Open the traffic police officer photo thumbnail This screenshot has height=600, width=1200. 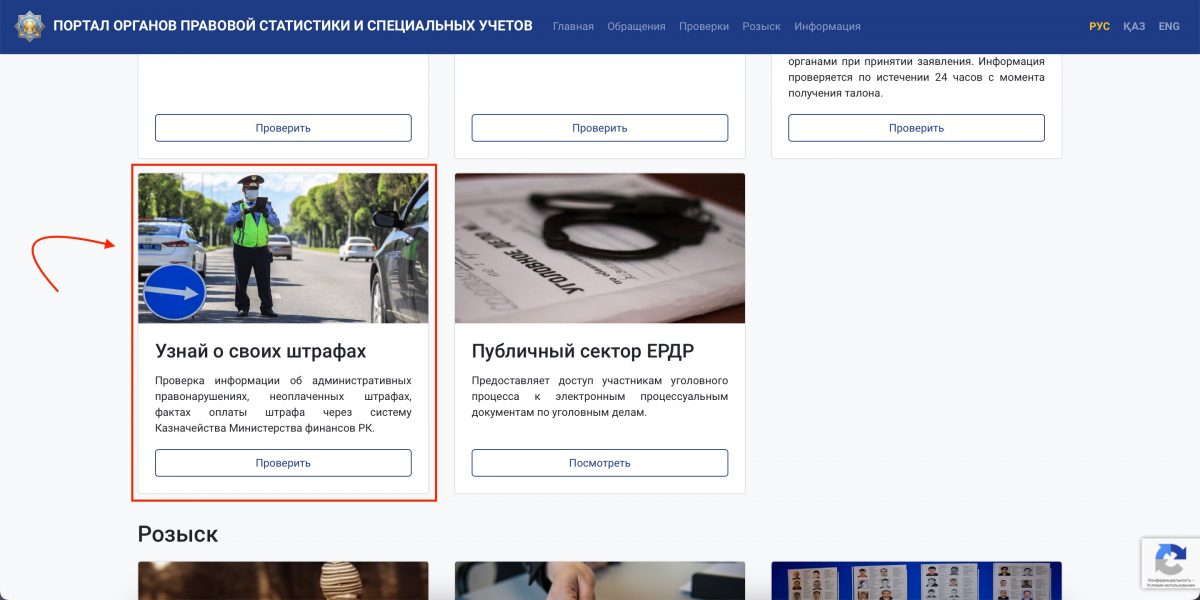283,248
